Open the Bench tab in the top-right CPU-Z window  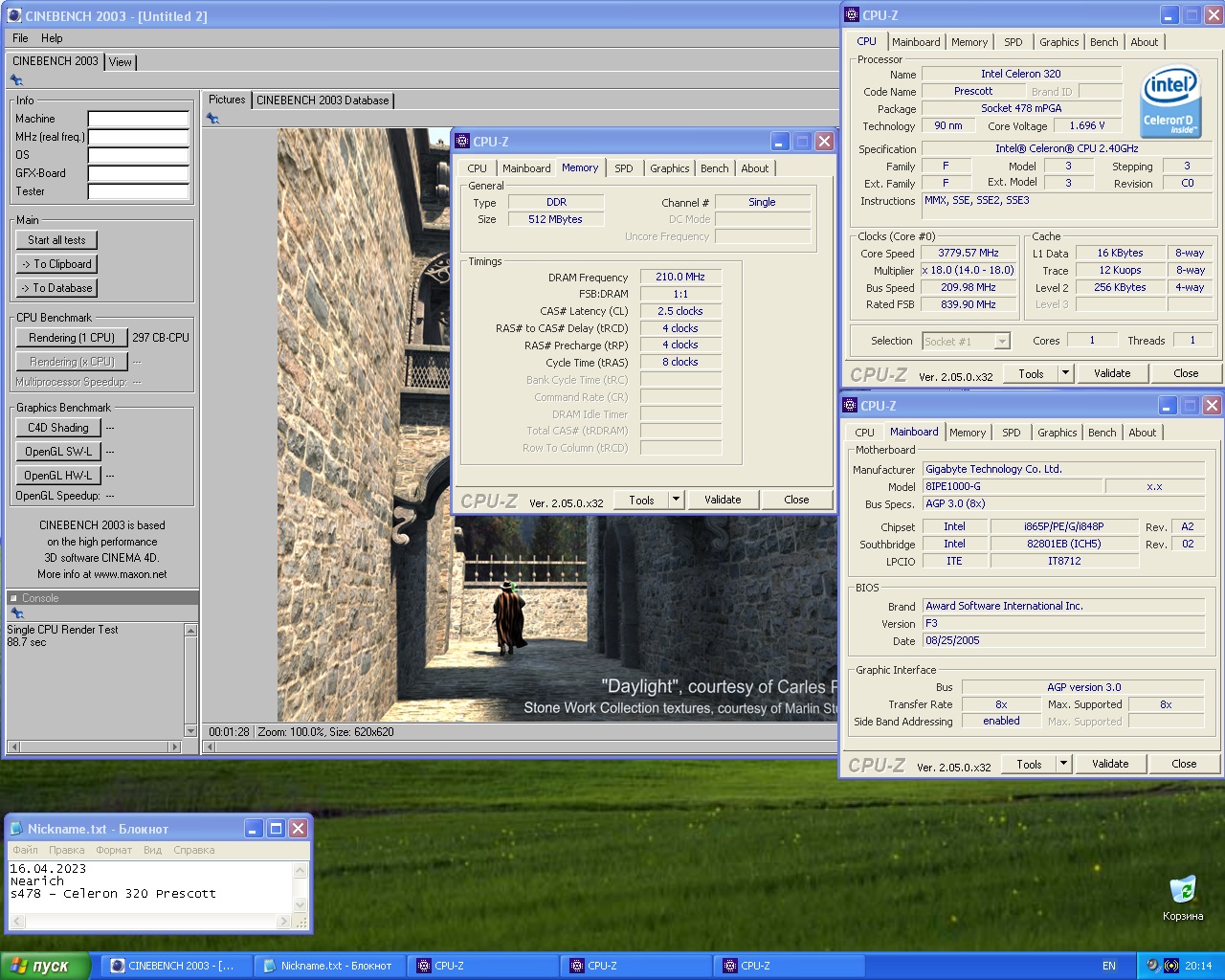click(1103, 42)
